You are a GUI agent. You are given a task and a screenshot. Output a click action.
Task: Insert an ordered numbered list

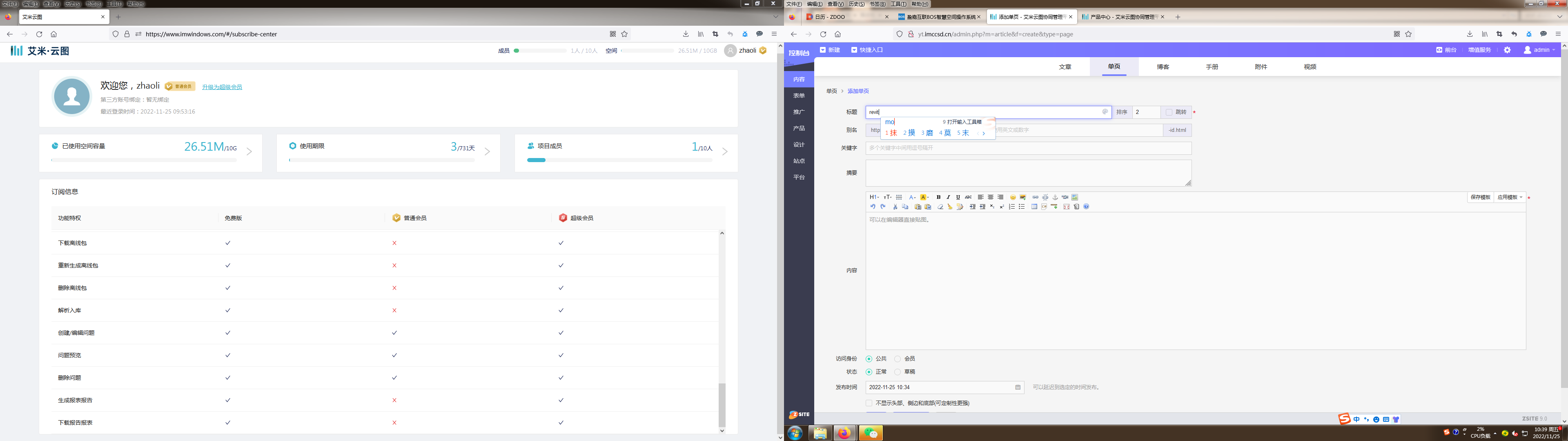[x=1012, y=207]
